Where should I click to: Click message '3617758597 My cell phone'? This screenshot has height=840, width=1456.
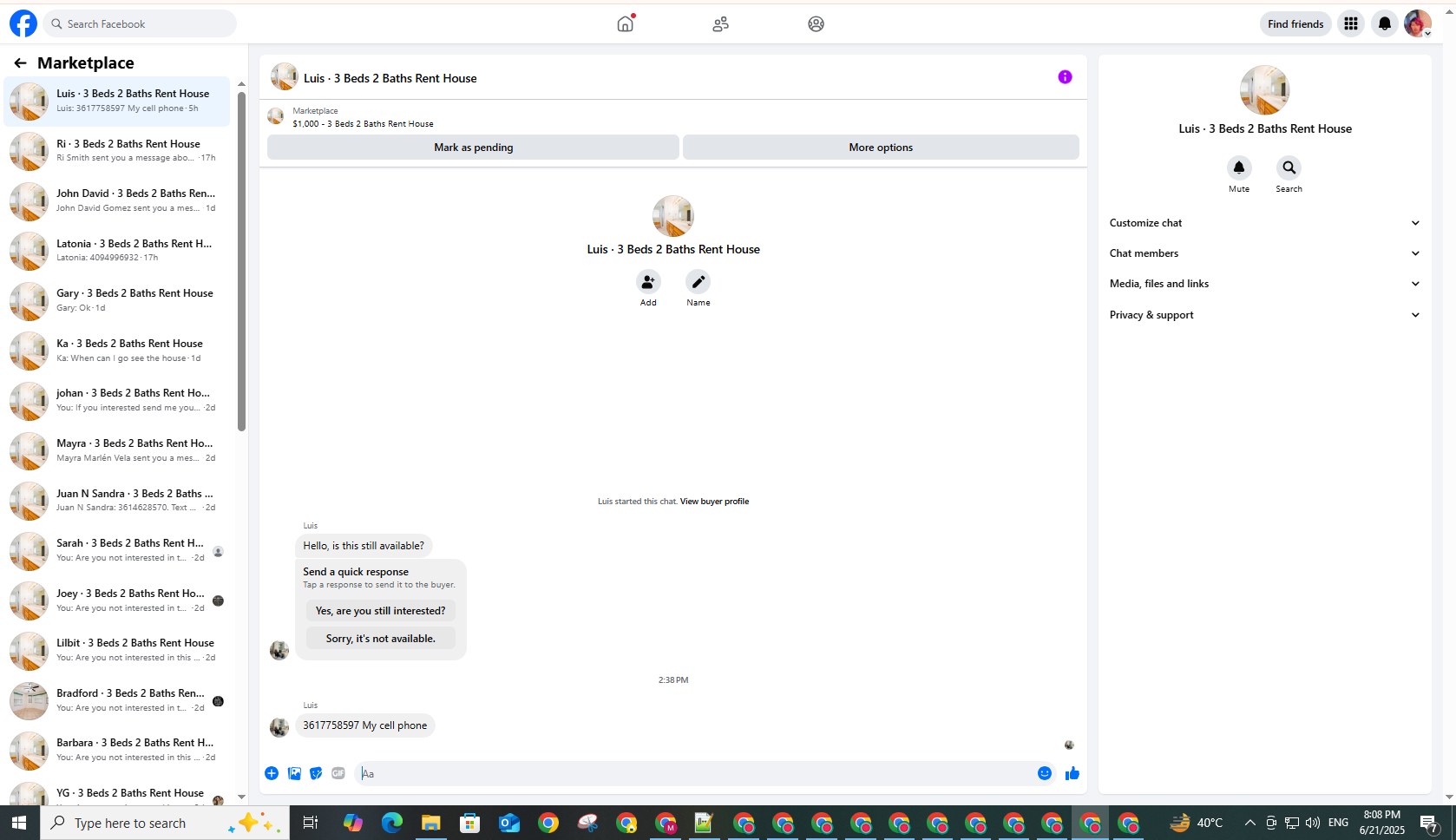[365, 725]
